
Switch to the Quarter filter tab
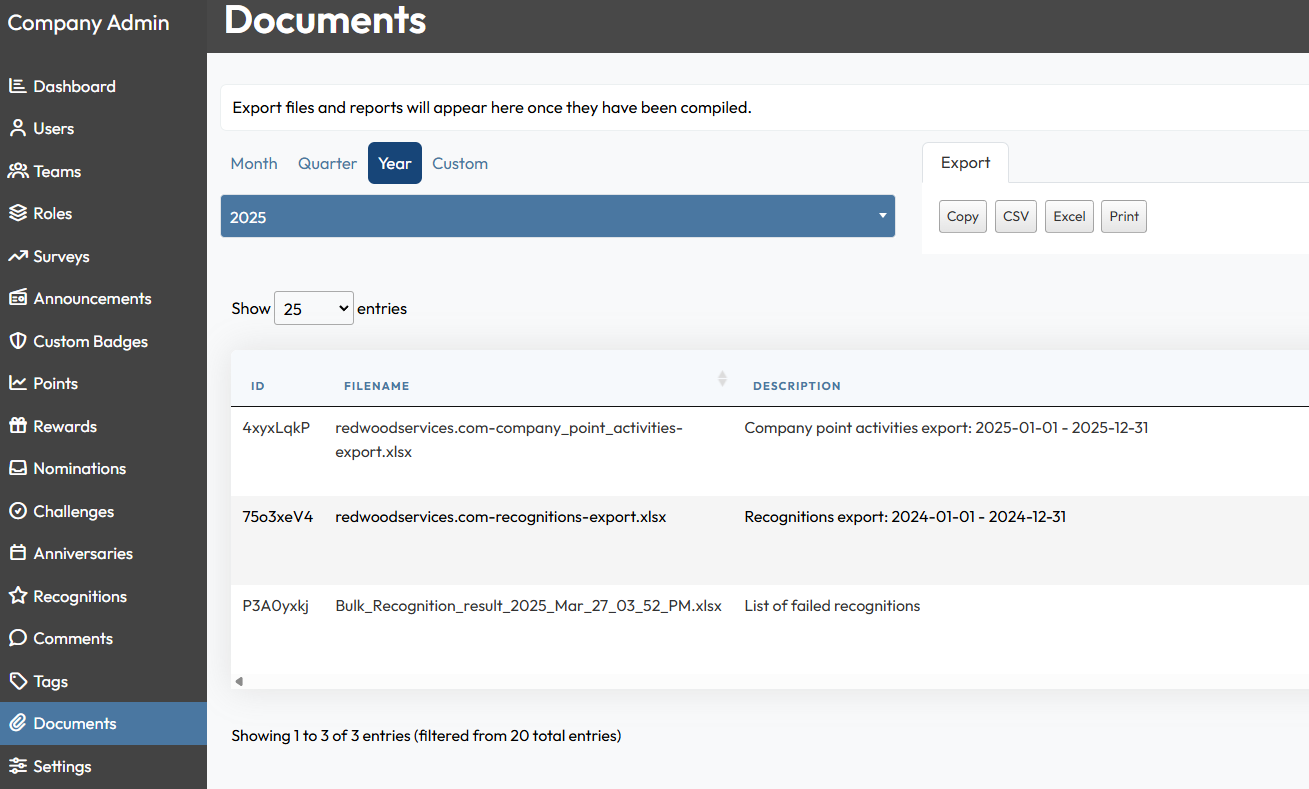(x=327, y=163)
